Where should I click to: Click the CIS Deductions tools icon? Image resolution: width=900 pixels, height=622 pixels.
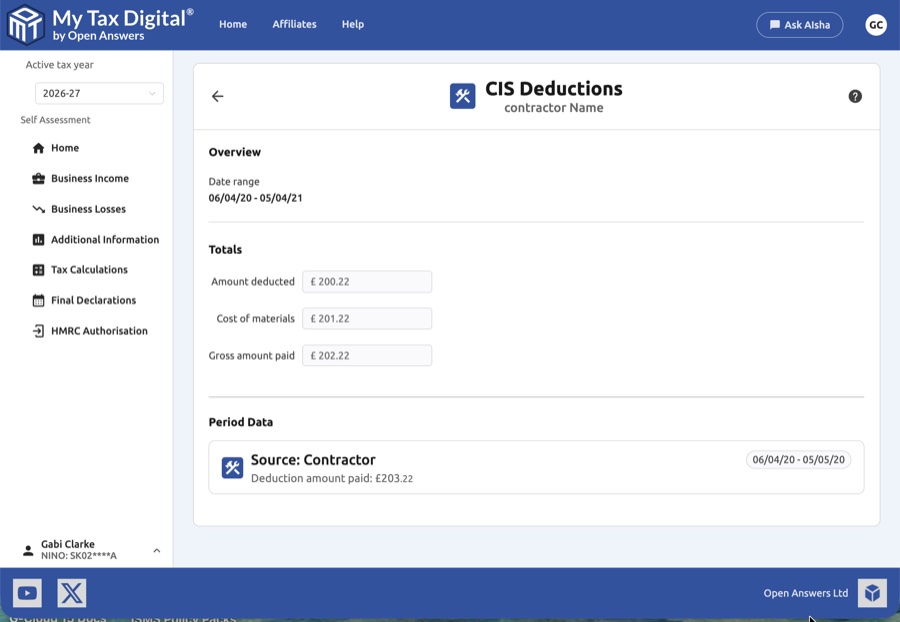coord(462,96)
